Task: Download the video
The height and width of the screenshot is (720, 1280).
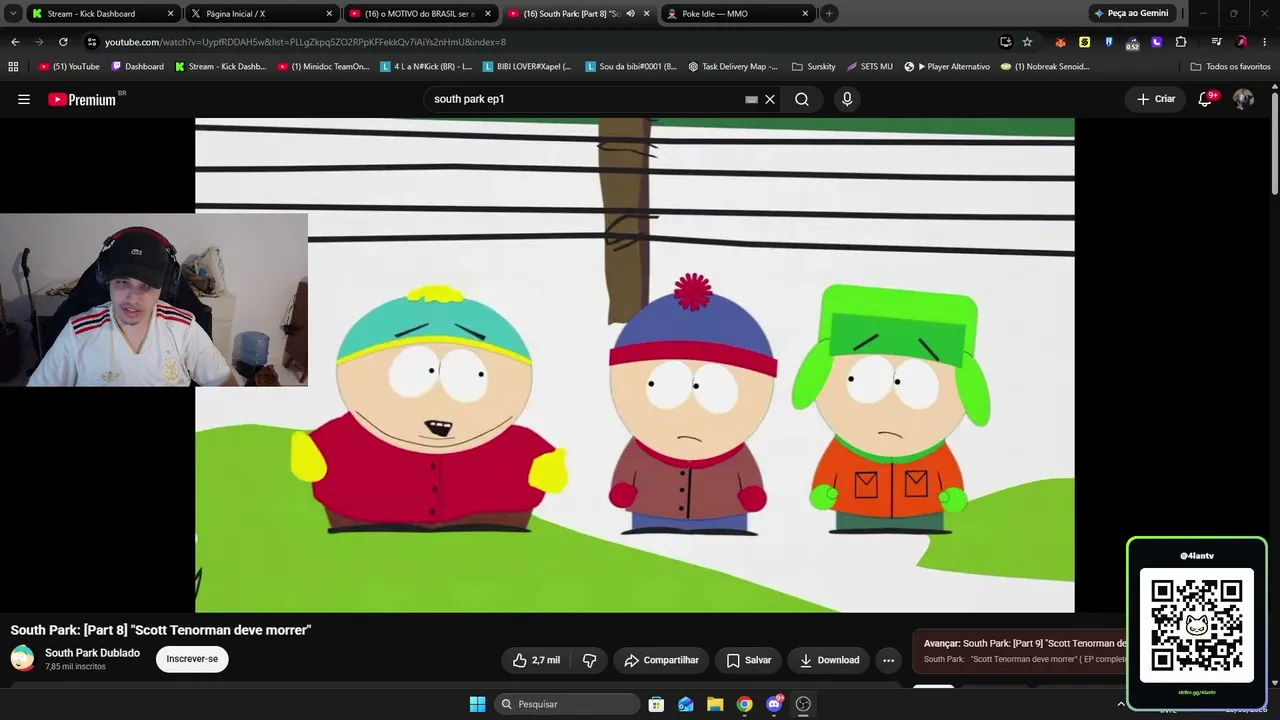Action: (830, 660)
